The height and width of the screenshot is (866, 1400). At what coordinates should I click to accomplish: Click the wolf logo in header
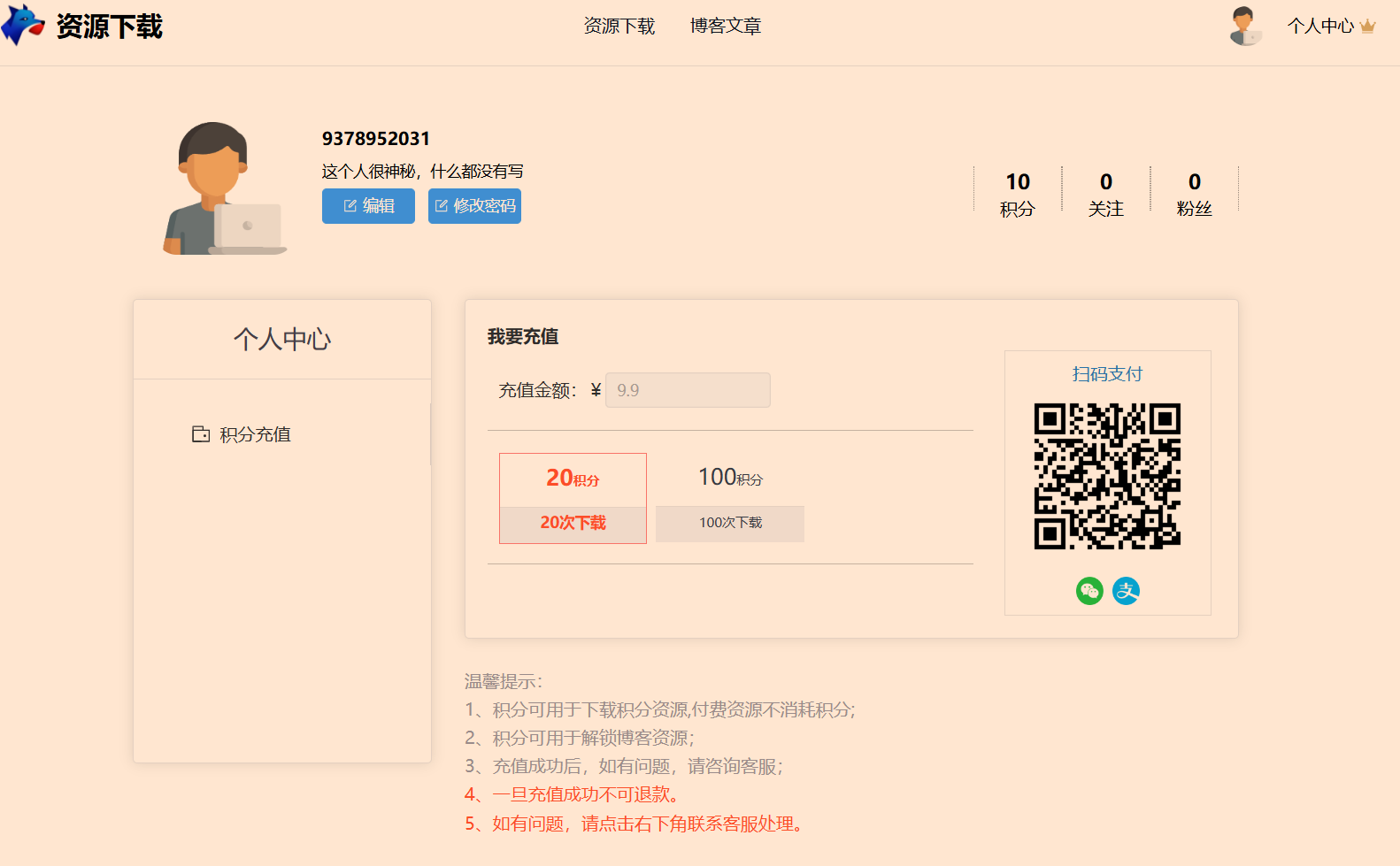click(x=23, y=25)
